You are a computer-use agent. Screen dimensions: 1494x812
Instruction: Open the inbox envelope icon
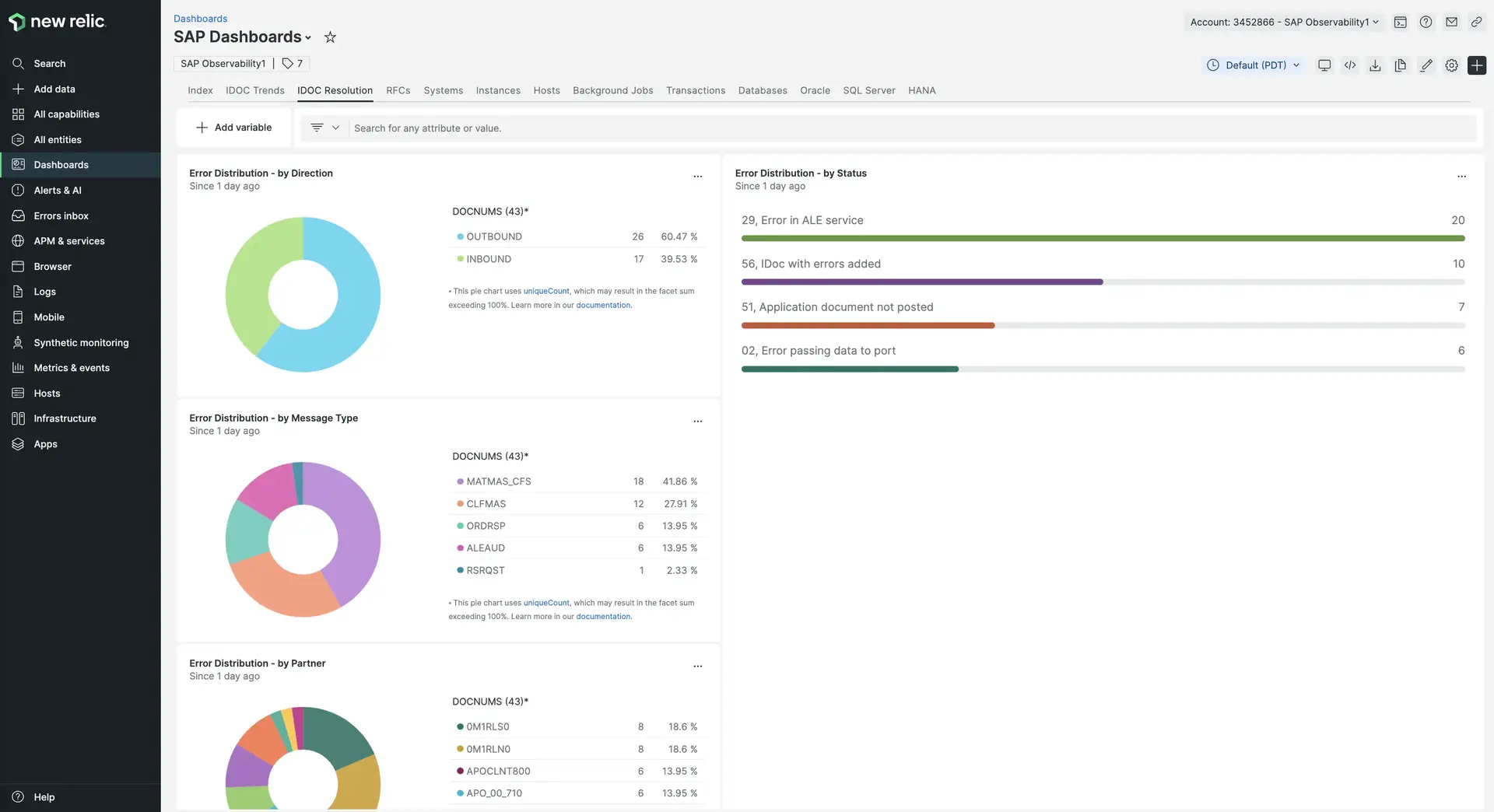point(1451,22)
